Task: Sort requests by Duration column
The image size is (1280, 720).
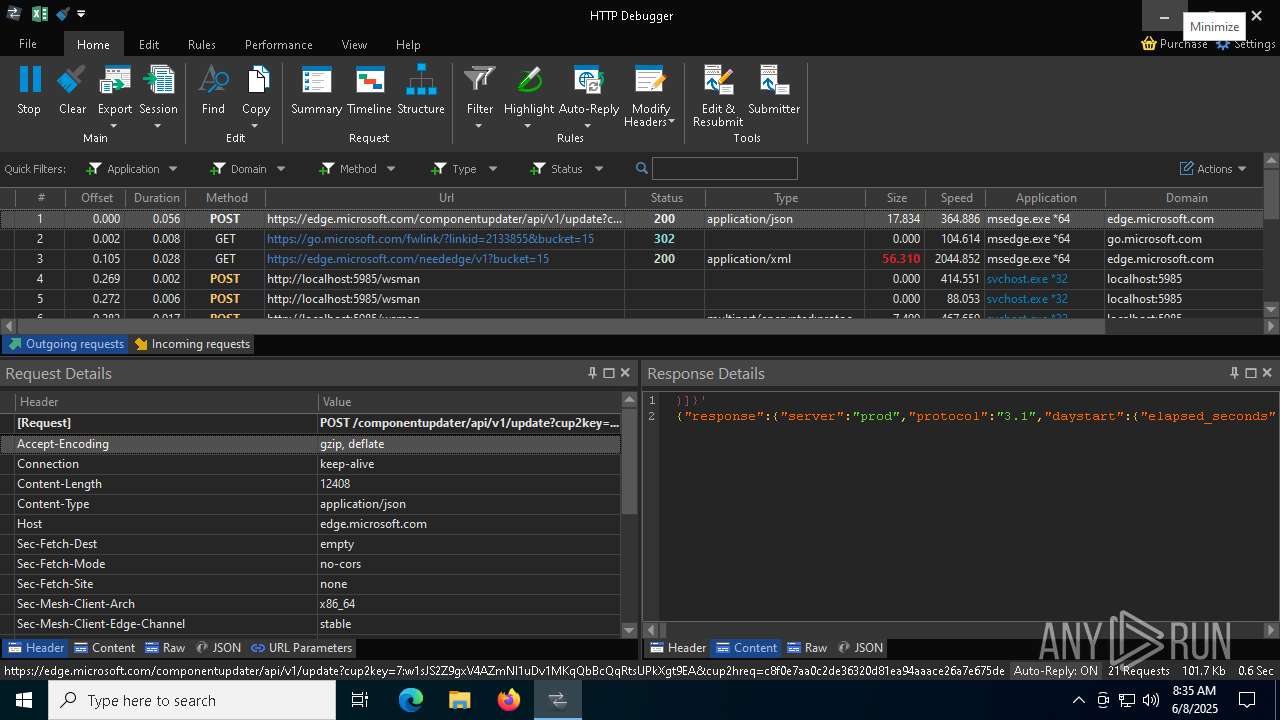Action: click(156, 198)
